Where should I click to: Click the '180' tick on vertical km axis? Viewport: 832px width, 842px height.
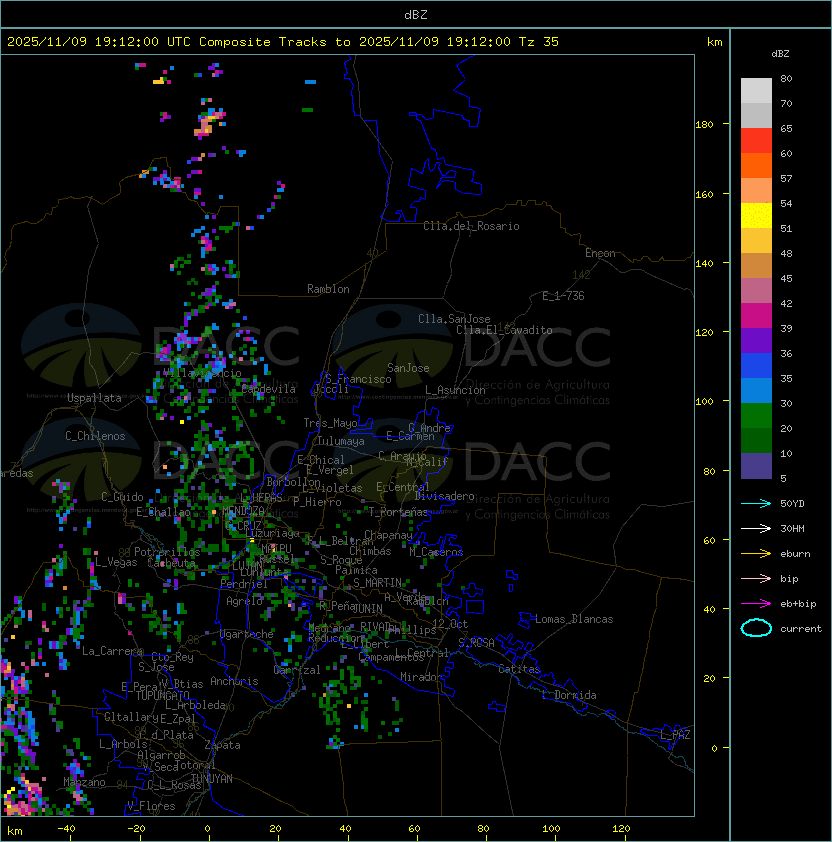[704, 125]
